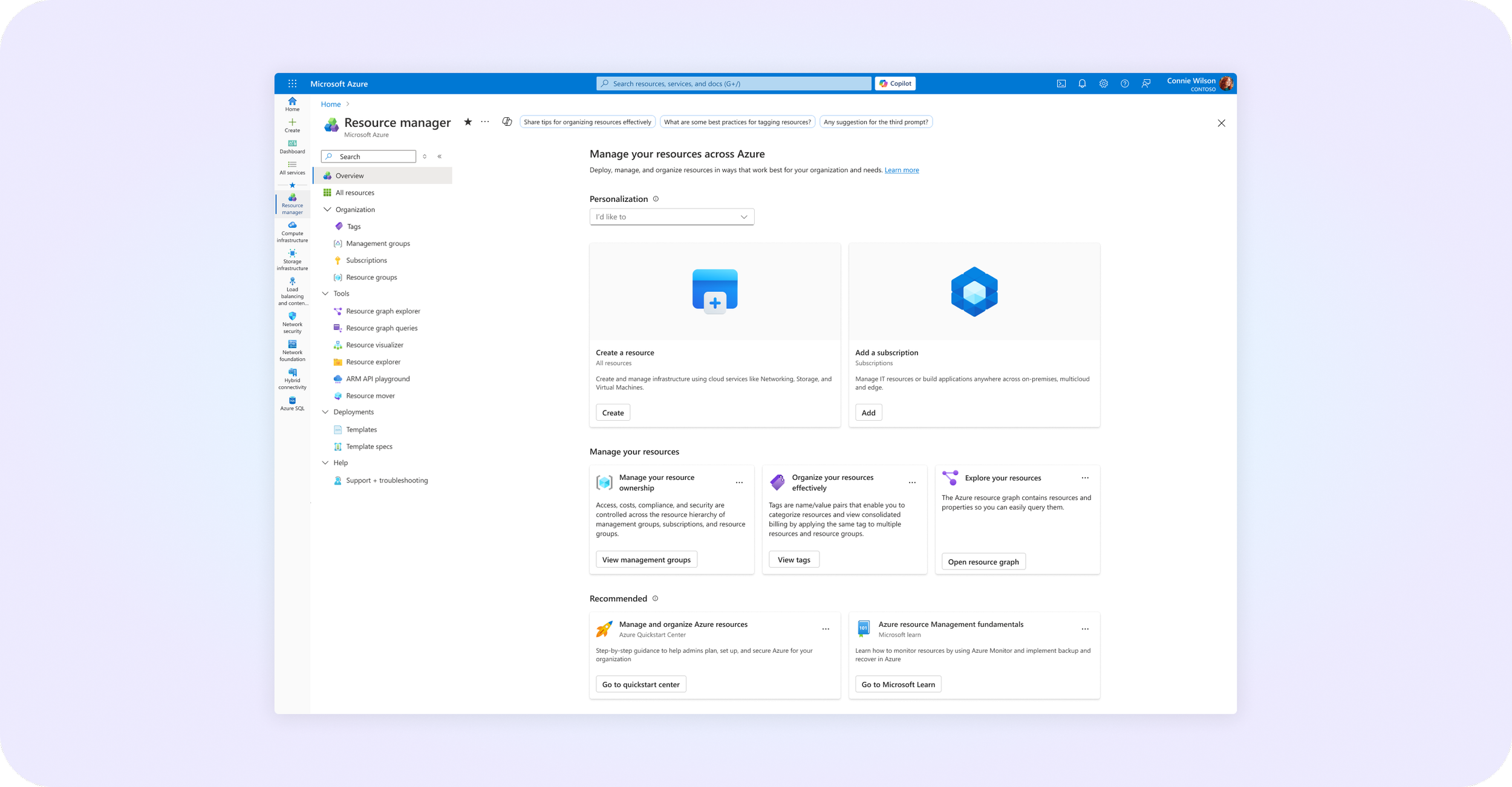Image resolution: width=1512 pixels, height=787 pixels.
Task: Open the I'd like to dropdown
Action: [671, 217]
